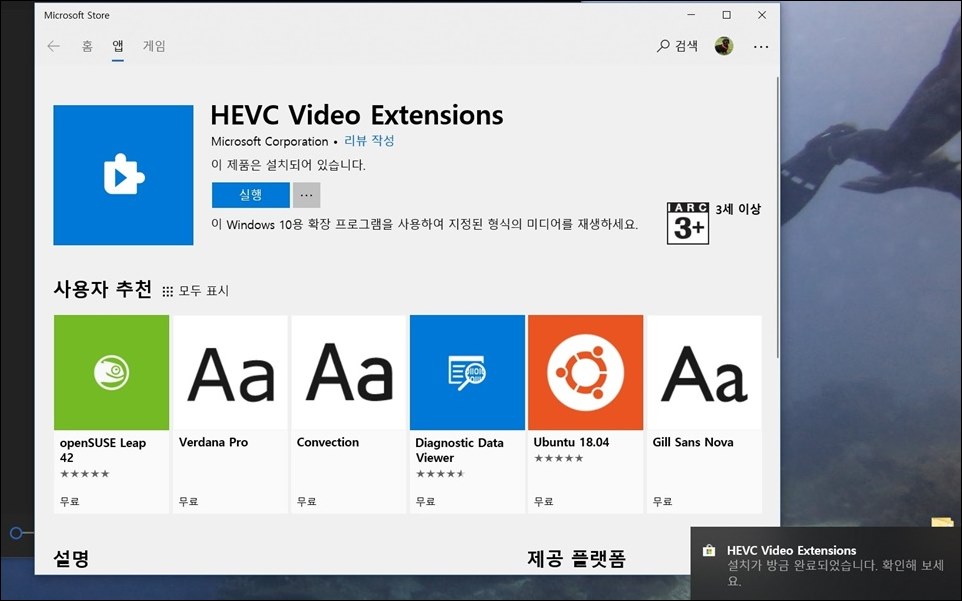Screen dimensions: 962x601
Task: Click the Diagnostic Data Viewer star rating
Action: click(x=441, y=473)
